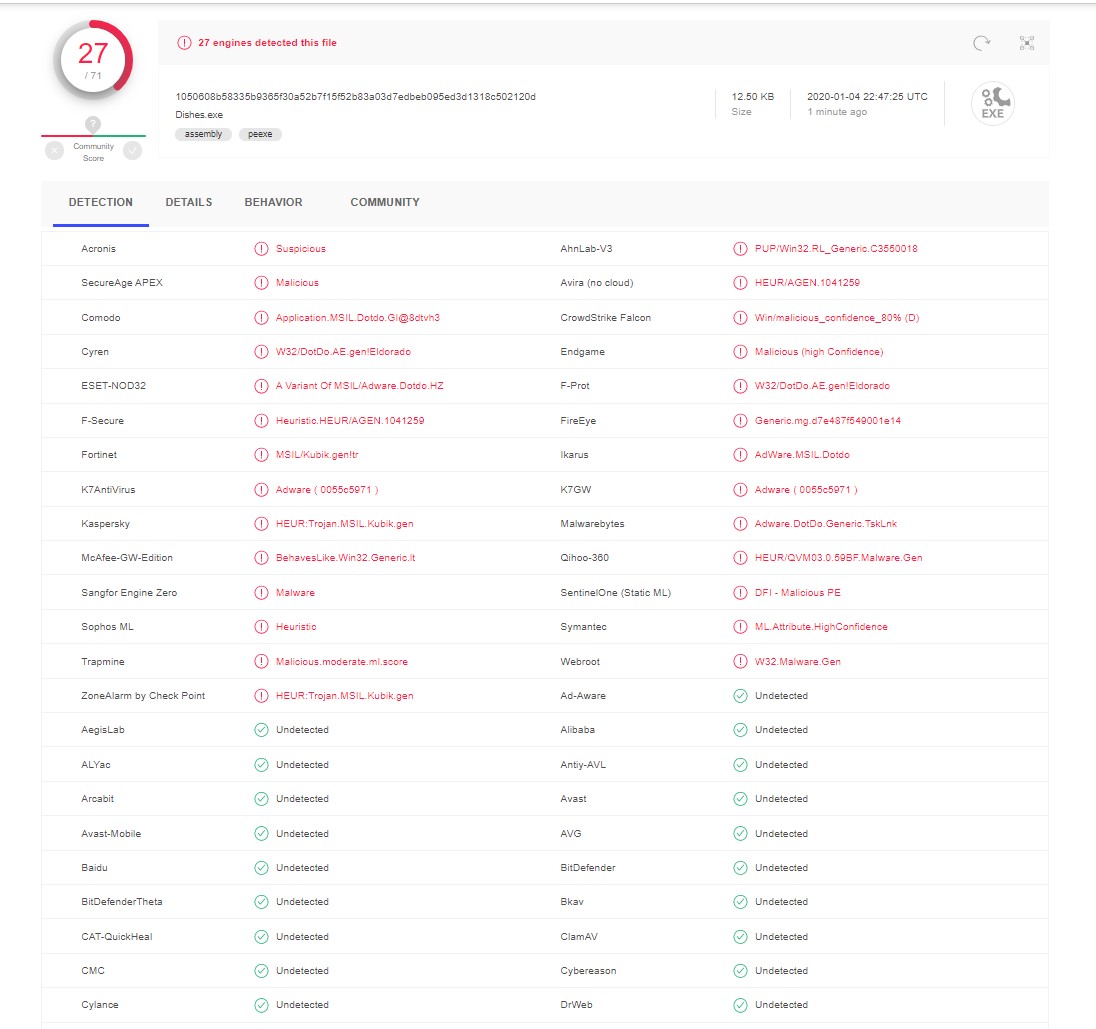Click the 'ZoneAlarm by Check Point' engine name
Screen dimensions: 1096x1029
point(143,696)
